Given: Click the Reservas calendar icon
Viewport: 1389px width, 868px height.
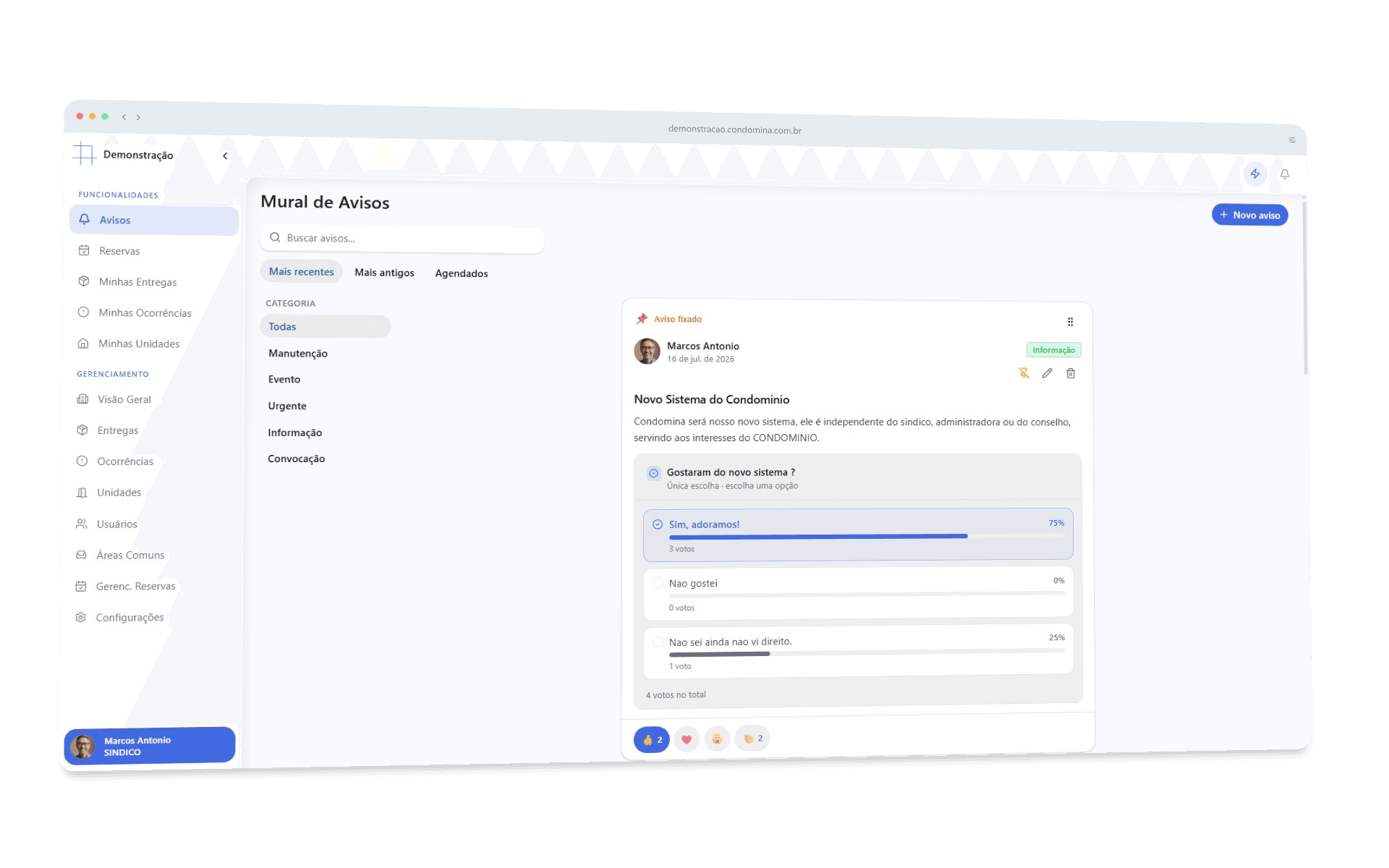Looking at the screenshot, I should 84,250.
